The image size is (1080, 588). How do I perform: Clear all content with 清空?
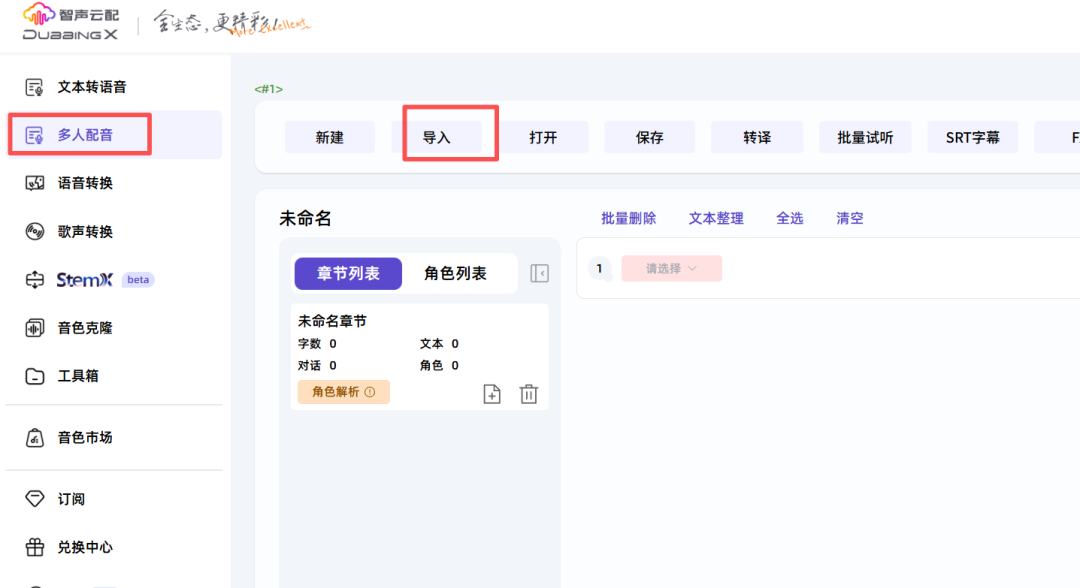(849, 217)
